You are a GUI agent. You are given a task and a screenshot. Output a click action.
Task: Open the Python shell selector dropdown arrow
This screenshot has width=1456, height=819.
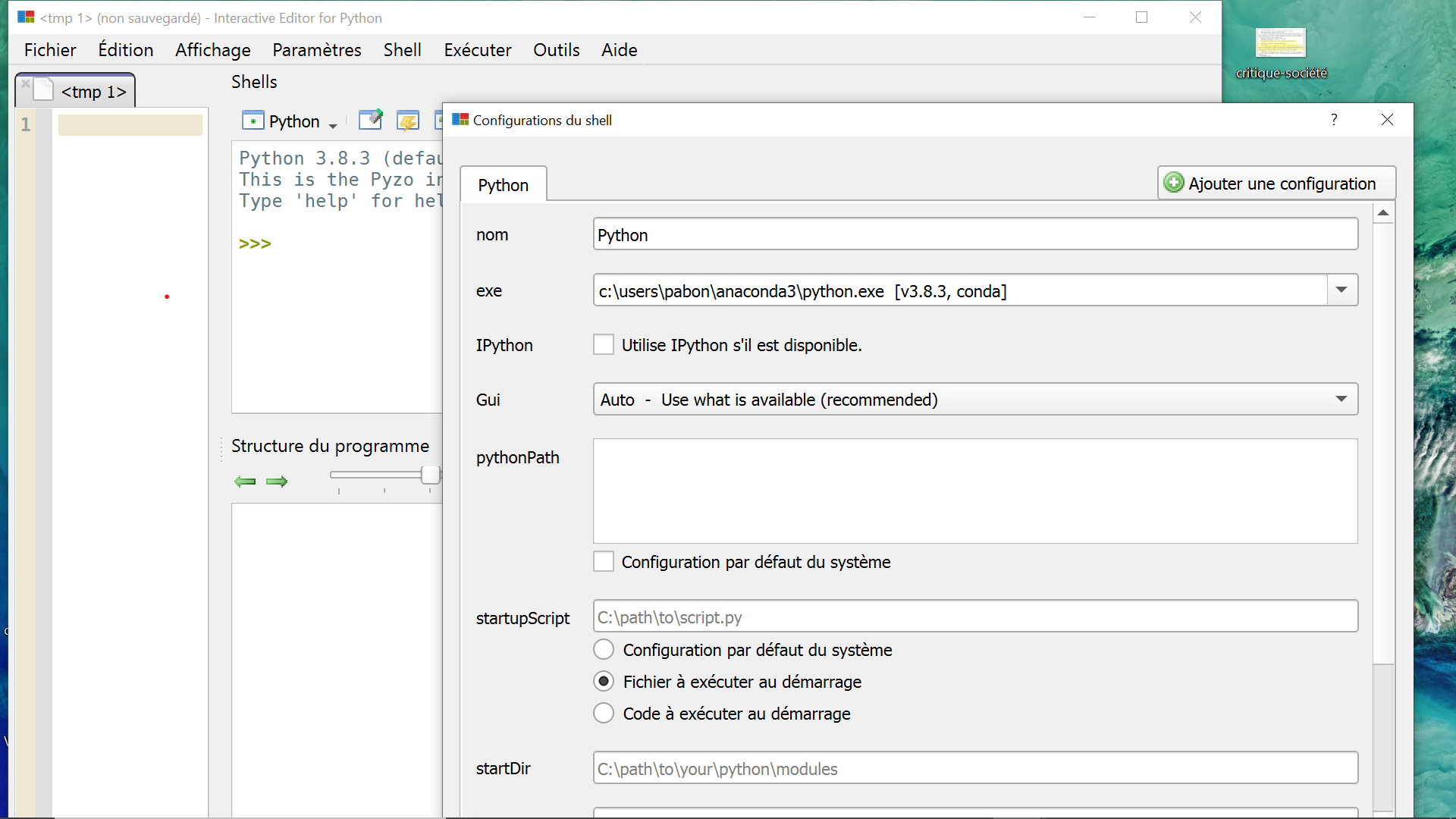coord(333,125)
